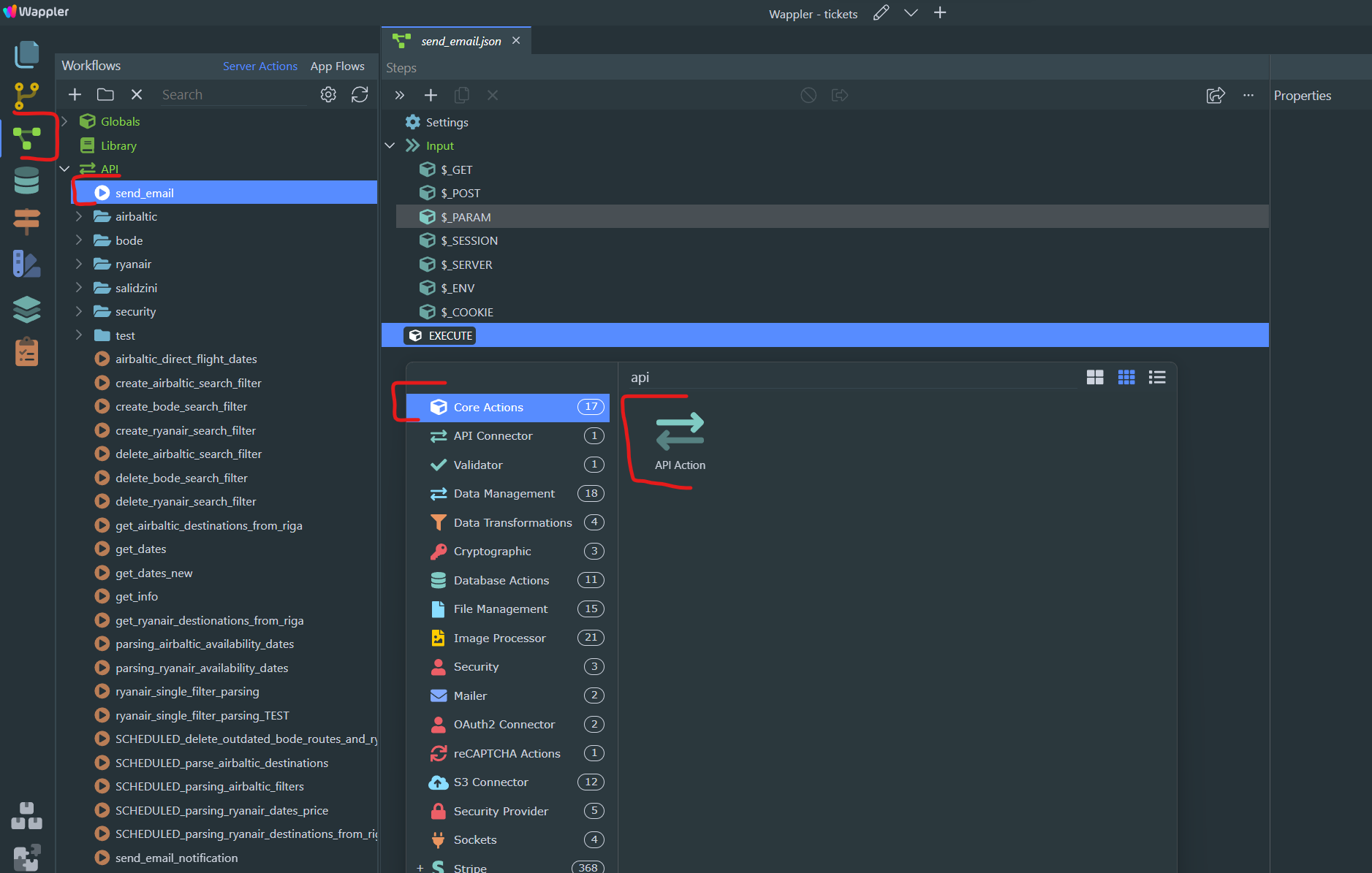Select the send_email.json tab
Viewport: 1372px width, 873px height.
pyautogui.click(x=461, y=42)
